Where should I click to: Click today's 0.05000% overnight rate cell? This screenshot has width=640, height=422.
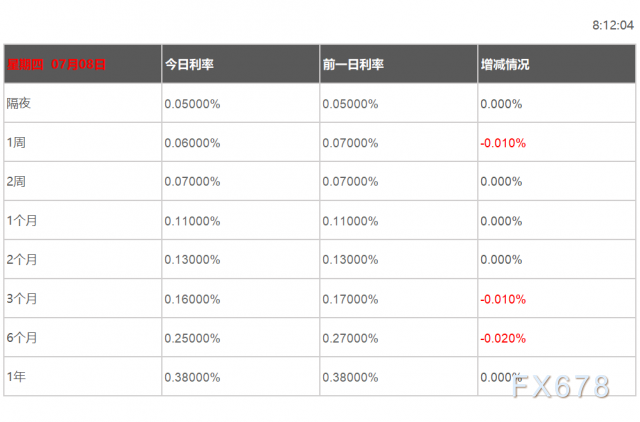click(x=192, y=104)
